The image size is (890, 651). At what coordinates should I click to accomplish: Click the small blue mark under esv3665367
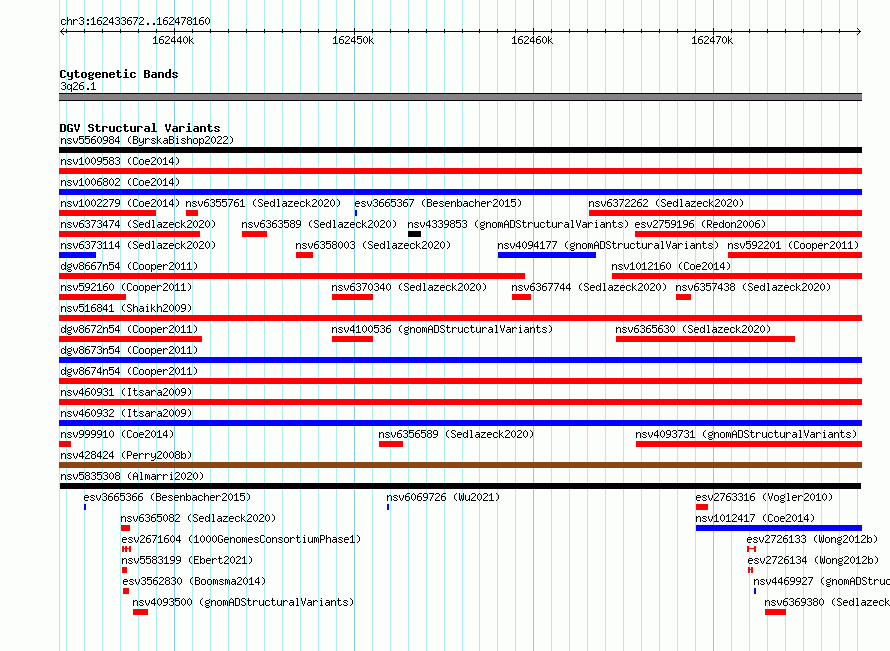point(356,213)
